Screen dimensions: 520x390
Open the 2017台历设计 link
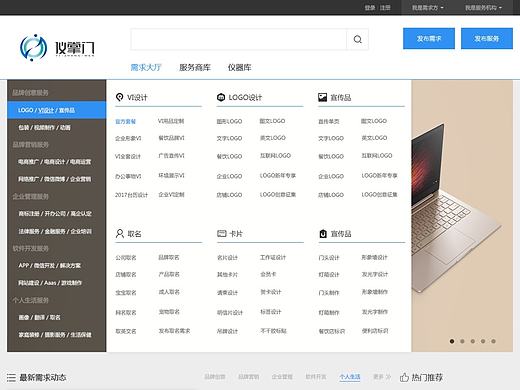pos(131,195)
